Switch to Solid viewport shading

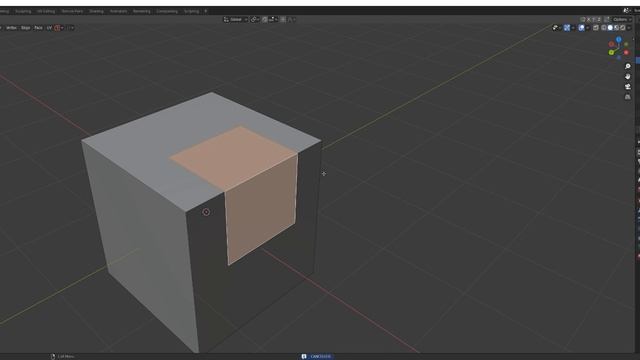coord(610,28)
